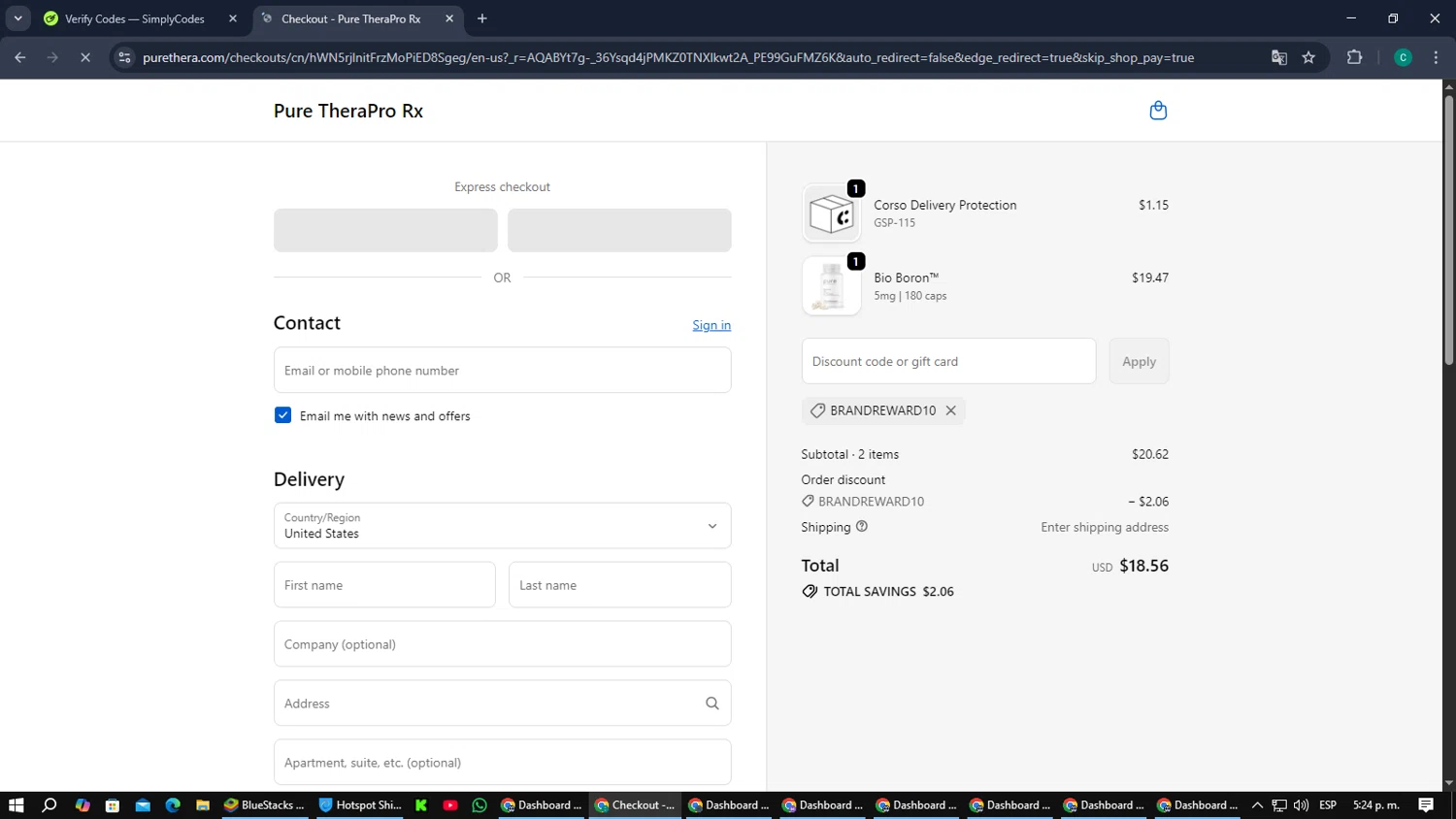
Task: Click the translate page icon in address bar
Action: click(1279, 57)
